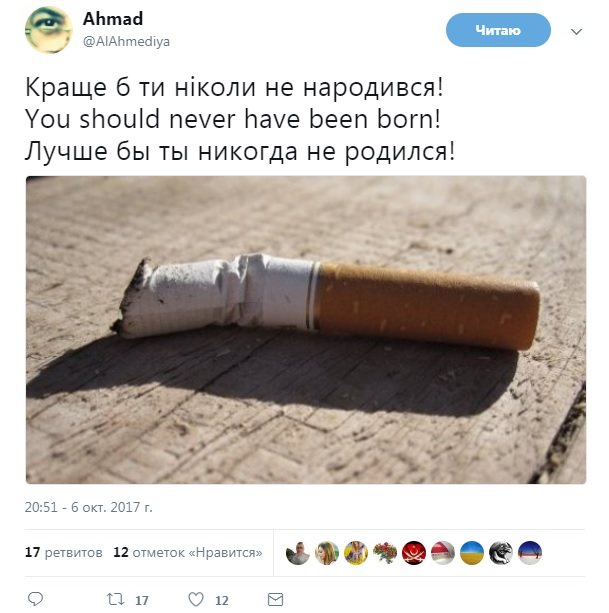Open the tweet timestamp 20:51 - 6 окт. 2017

click(88, 507)
